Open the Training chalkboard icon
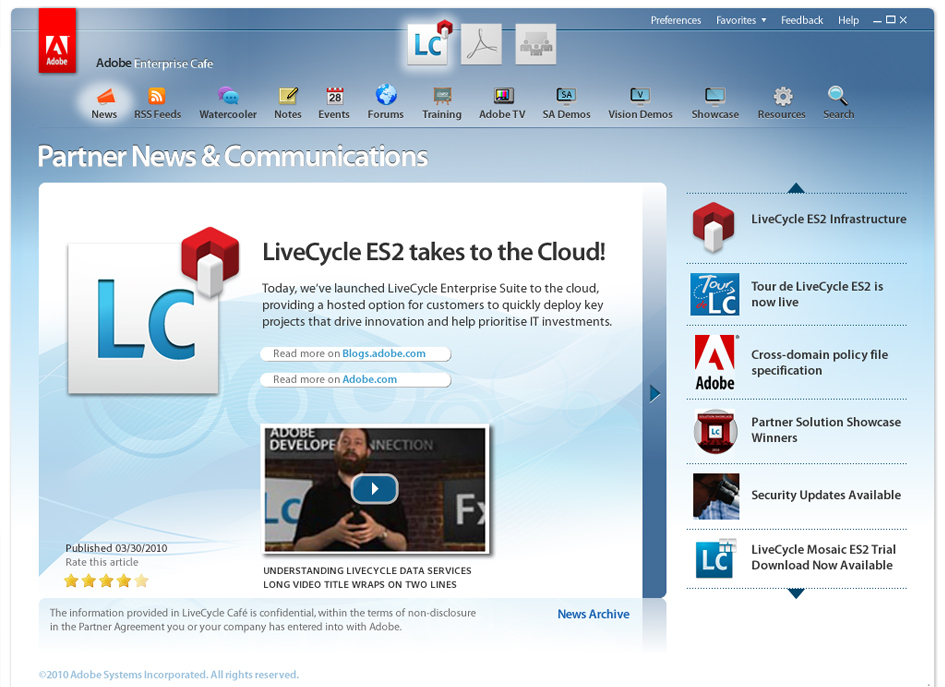The width and height of the screenshot is (945, 687). click(x=442, y=96)
